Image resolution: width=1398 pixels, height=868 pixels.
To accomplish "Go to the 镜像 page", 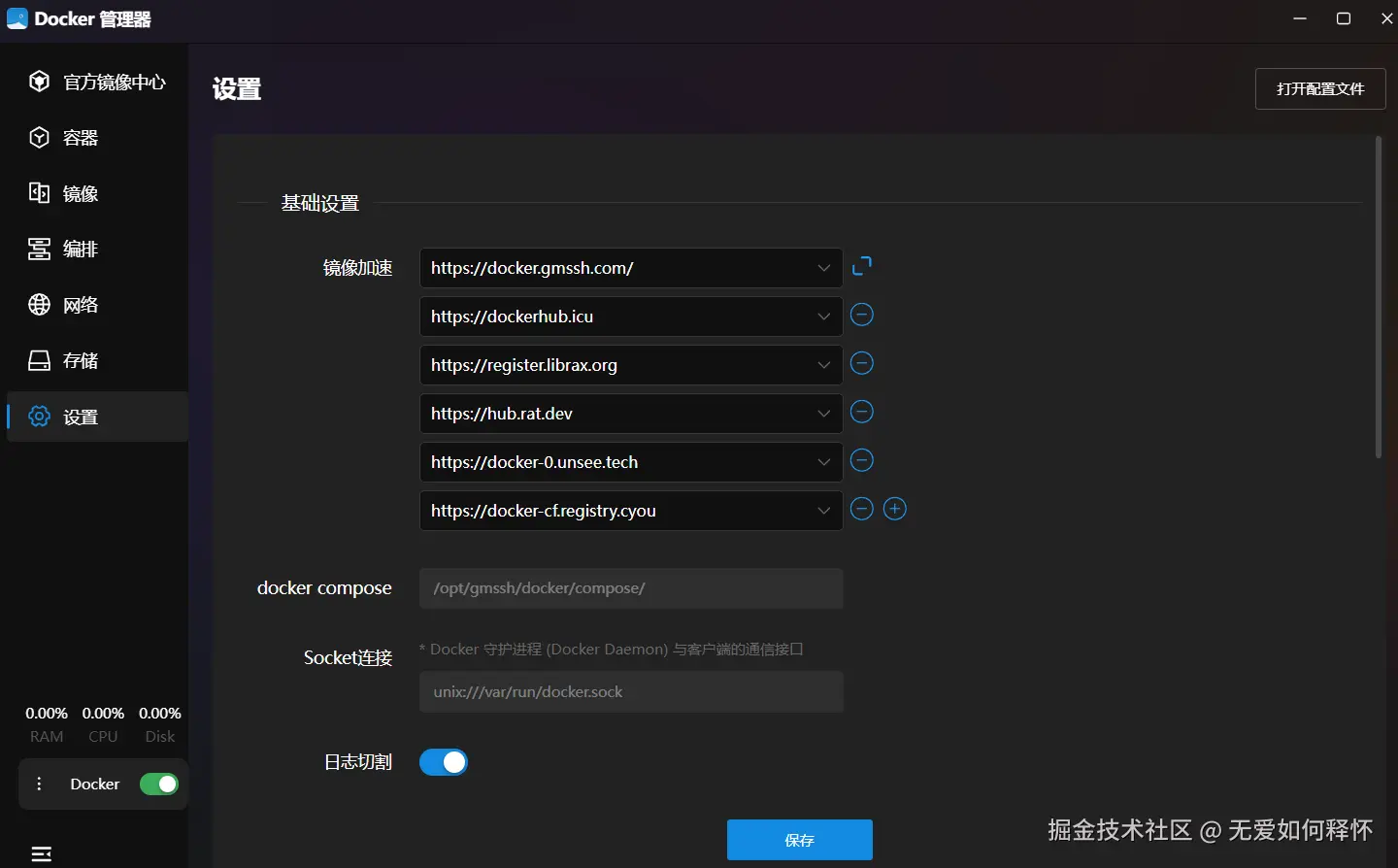I will click(97, 193).
